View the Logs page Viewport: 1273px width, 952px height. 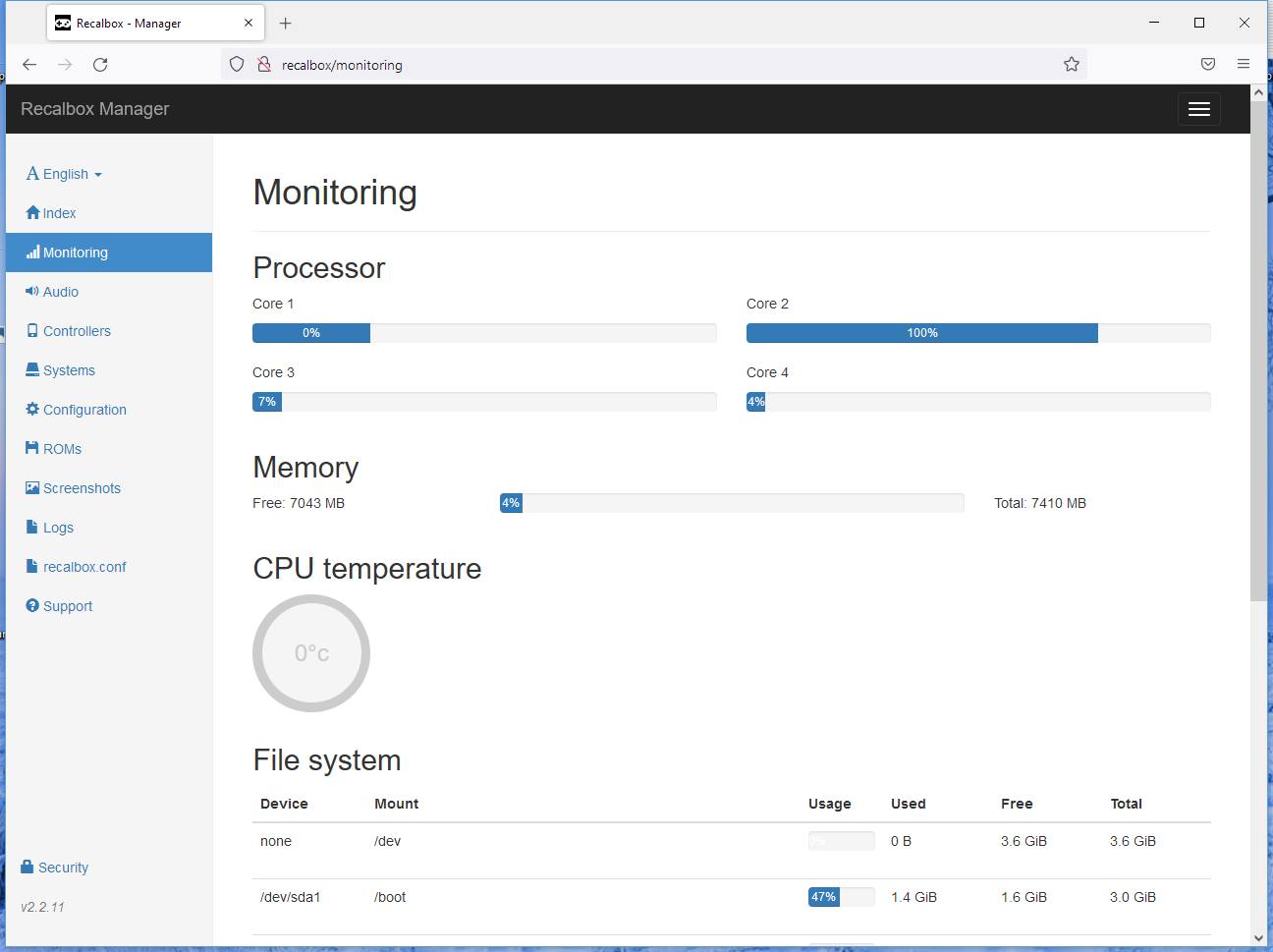[109, 528]
